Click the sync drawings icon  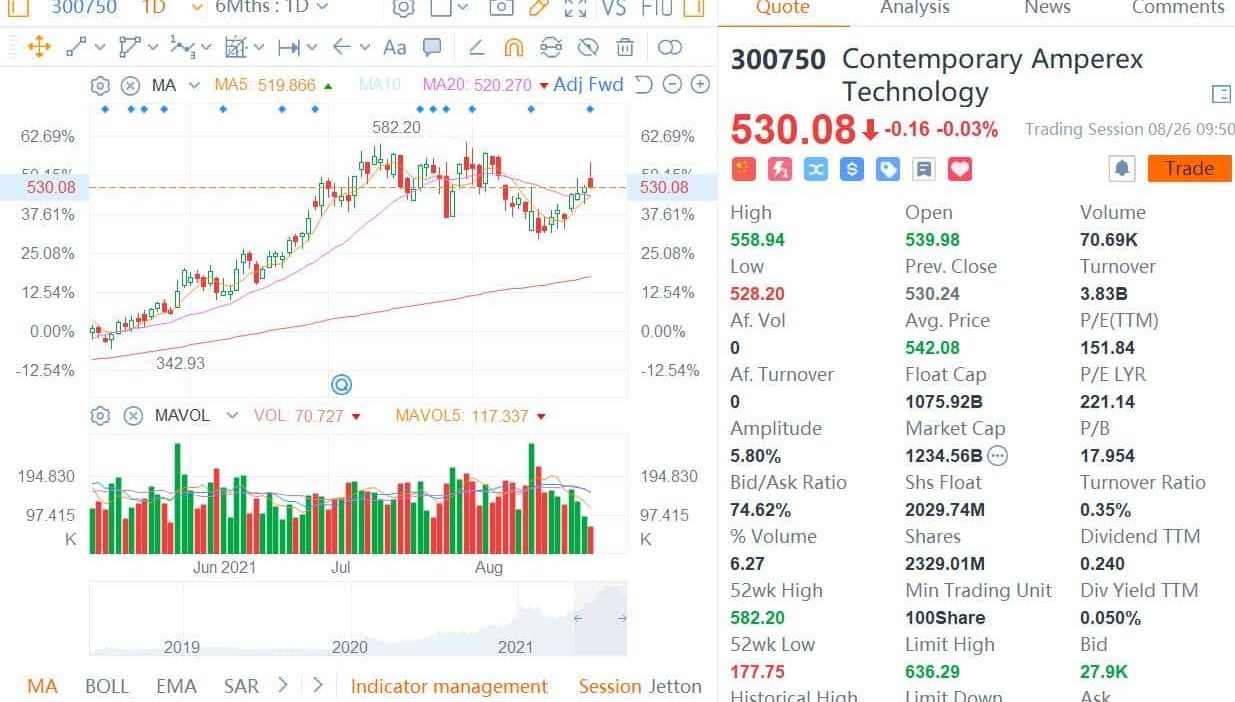(x=551, y=47)
